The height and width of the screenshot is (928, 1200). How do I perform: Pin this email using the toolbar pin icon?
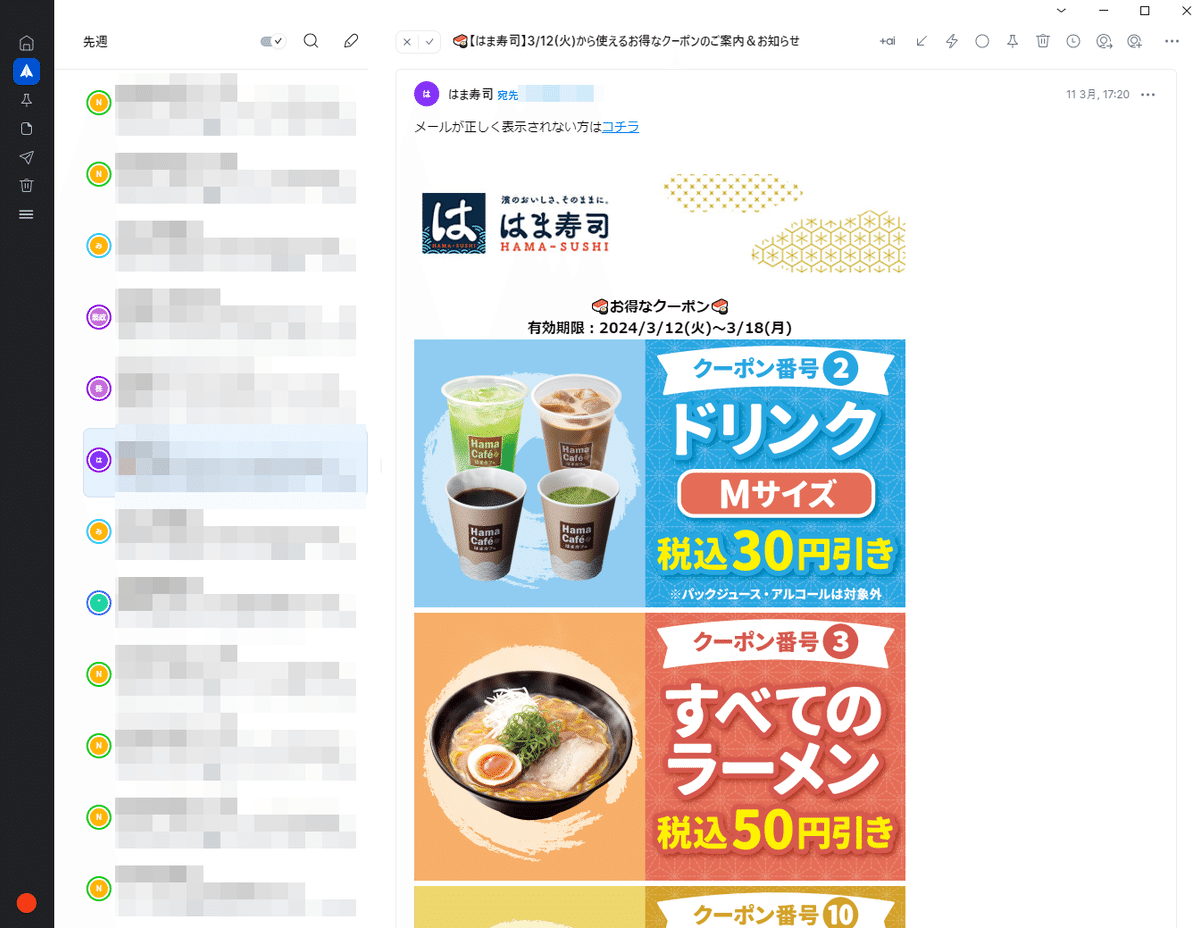pyautogui.click(x=1012, y=41)
